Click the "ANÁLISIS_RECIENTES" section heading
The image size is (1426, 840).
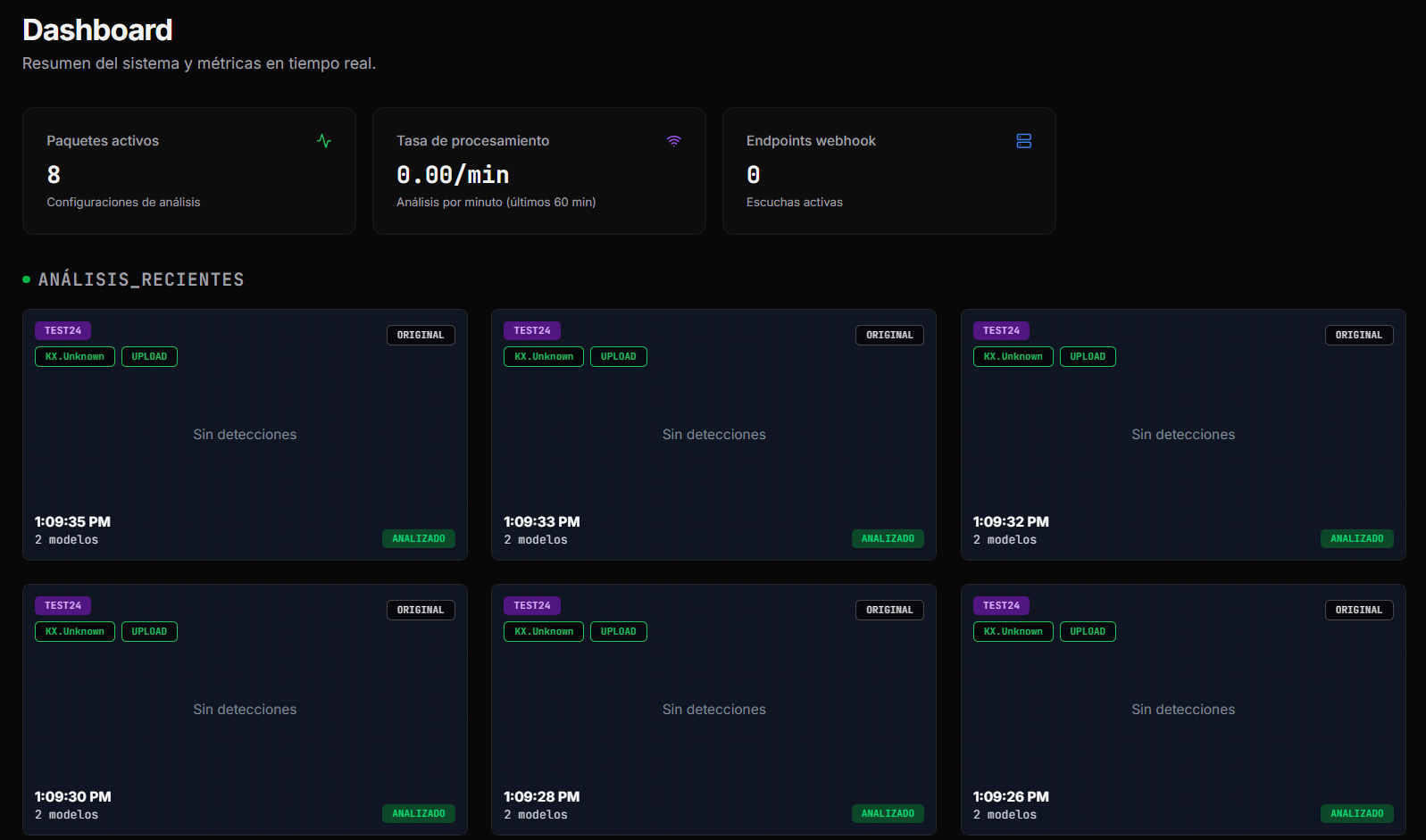pyautogui.click(x=141, y=279)
